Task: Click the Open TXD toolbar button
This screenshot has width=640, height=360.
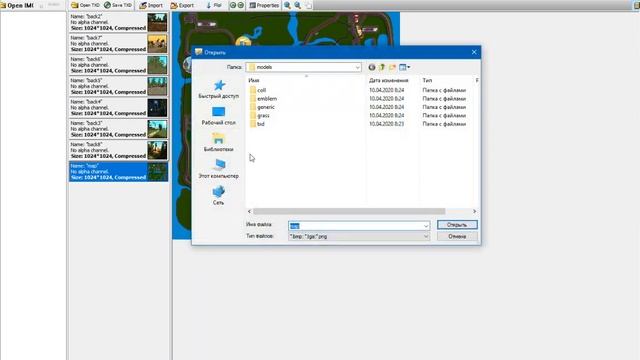Action: coord(85,5)
